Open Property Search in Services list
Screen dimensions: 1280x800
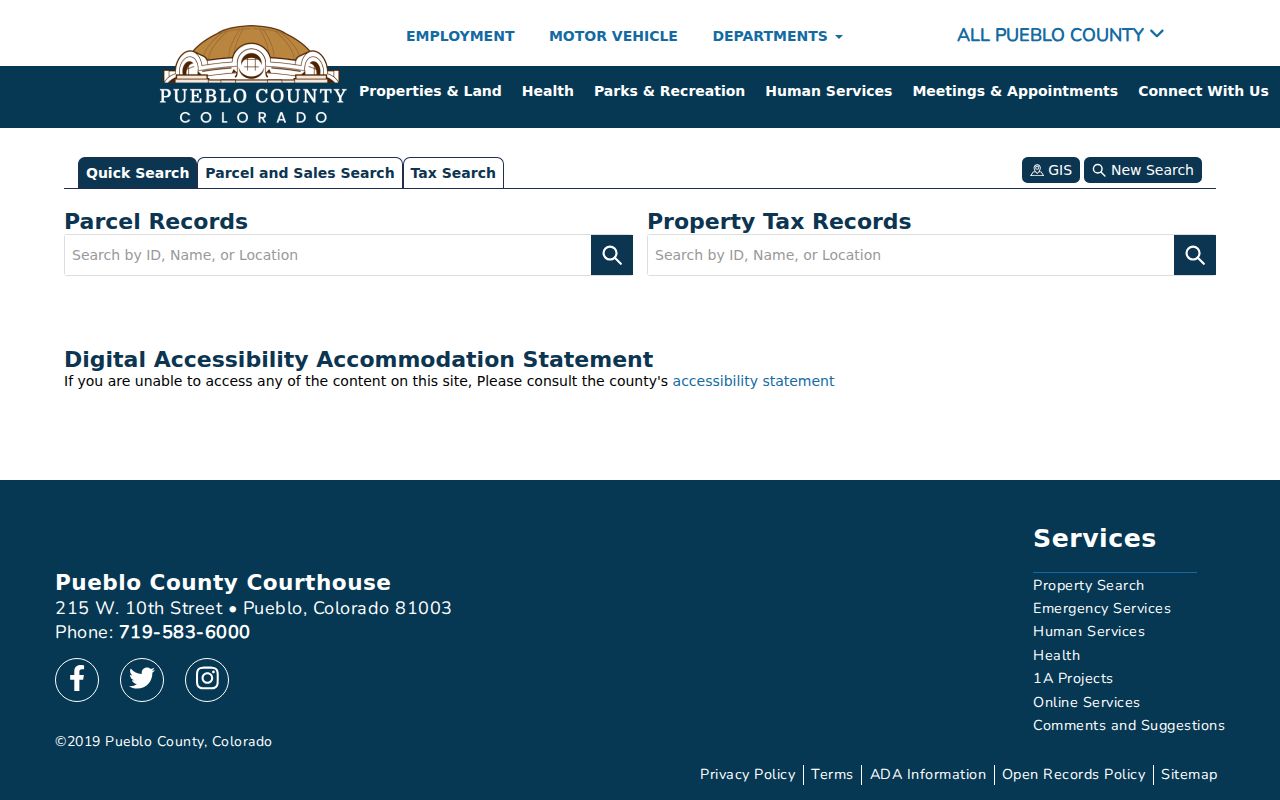[1088, 585]
